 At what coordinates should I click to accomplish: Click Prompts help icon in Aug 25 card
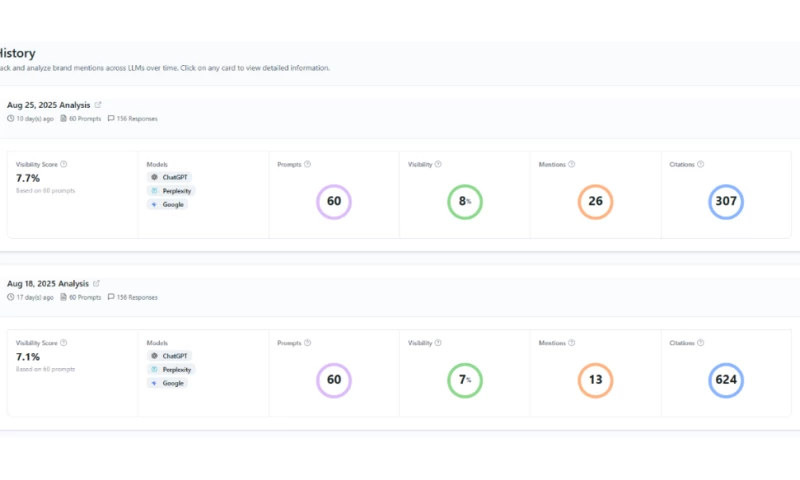coord(308,164)
